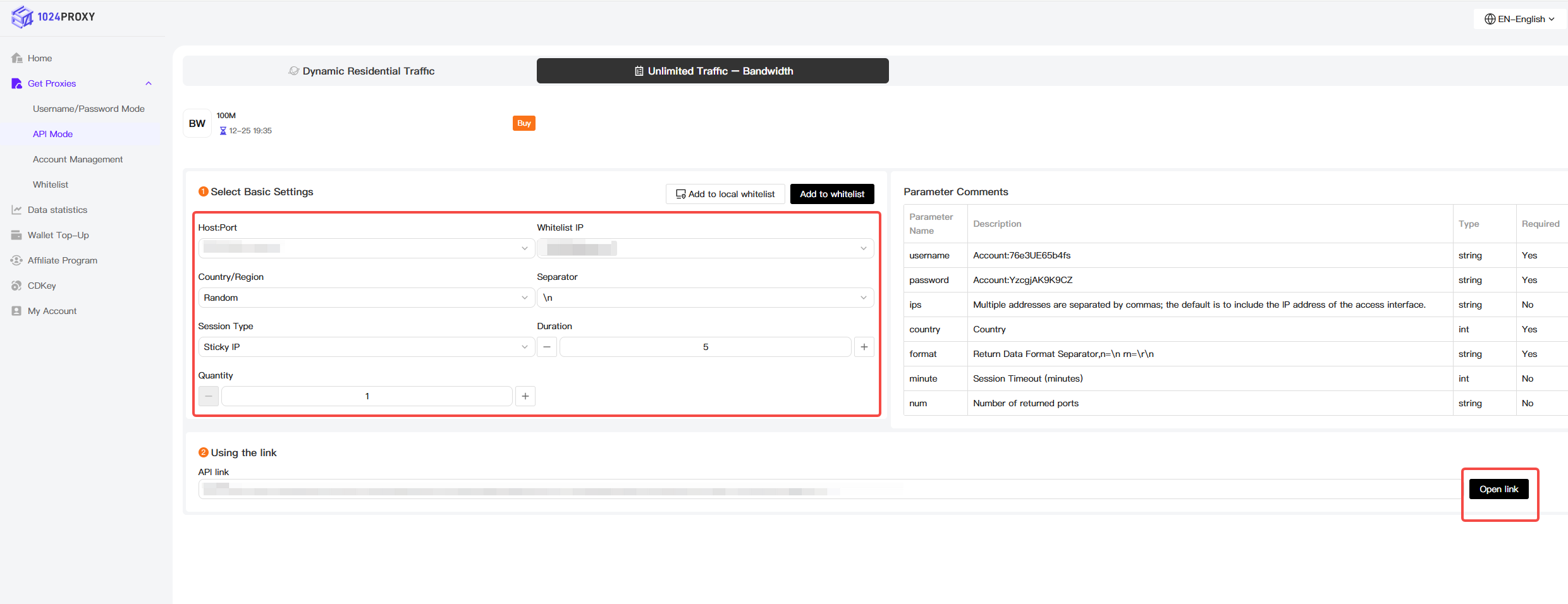Decrease Duration with minus button

point(547,347)
